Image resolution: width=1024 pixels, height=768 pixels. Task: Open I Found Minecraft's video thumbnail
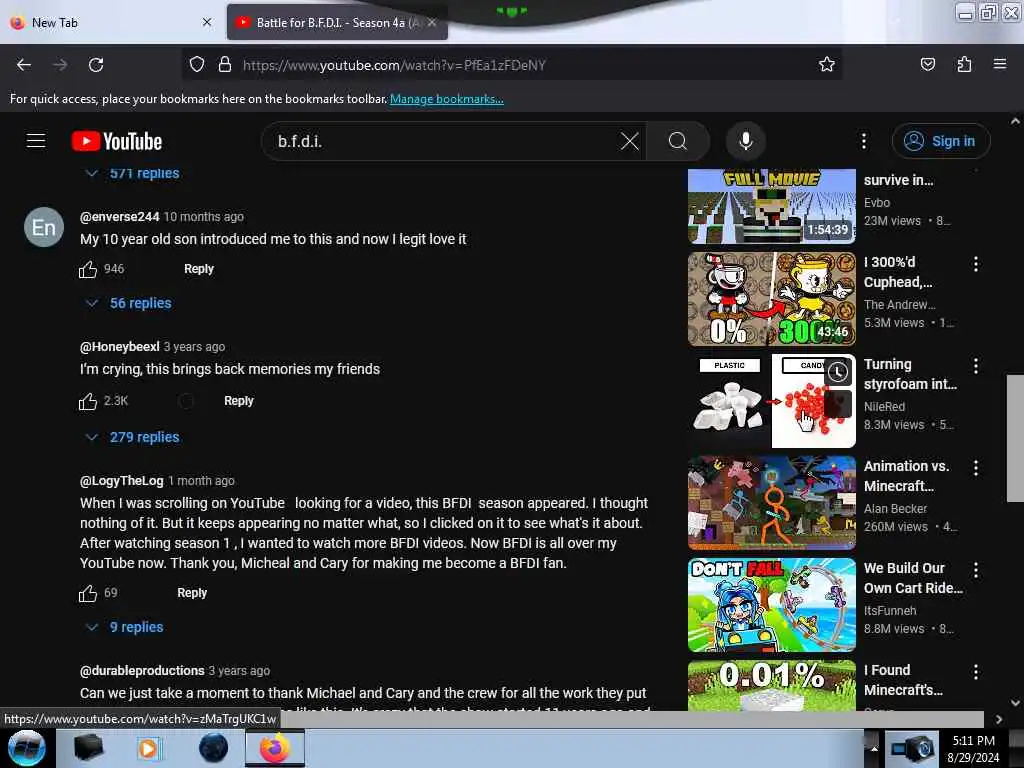(x=772, y=685)
